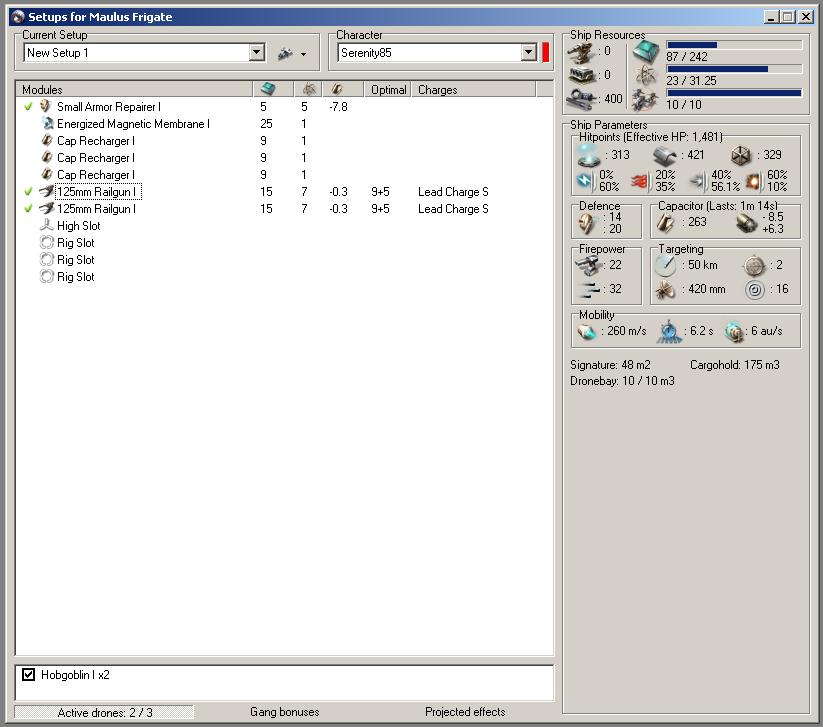
Task: Click the scan resolution icon
Action: pyautogui.click(x=666, y=290)
